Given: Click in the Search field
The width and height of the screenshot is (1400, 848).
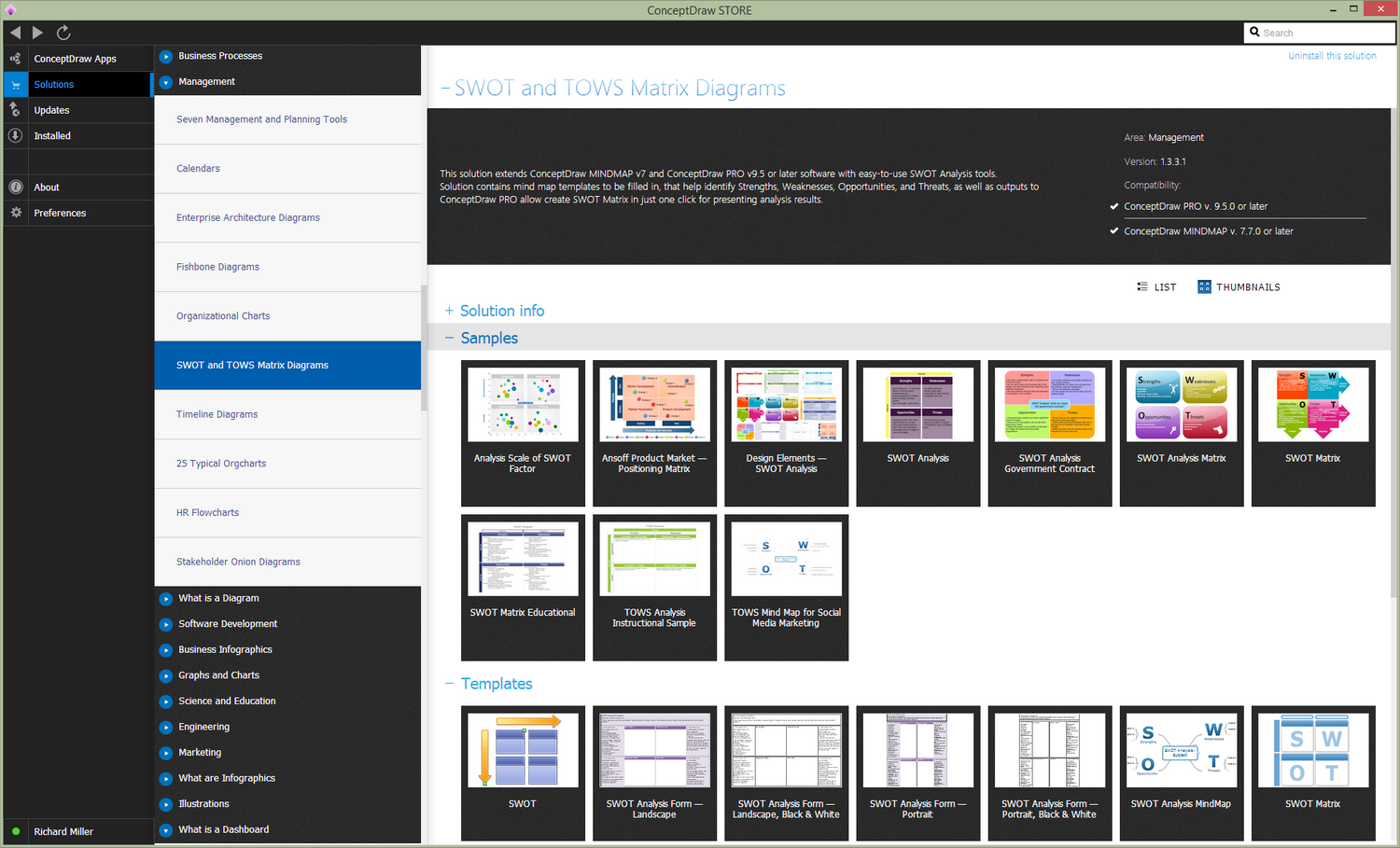Looking at the screenshot, I should coord(1321,33).
